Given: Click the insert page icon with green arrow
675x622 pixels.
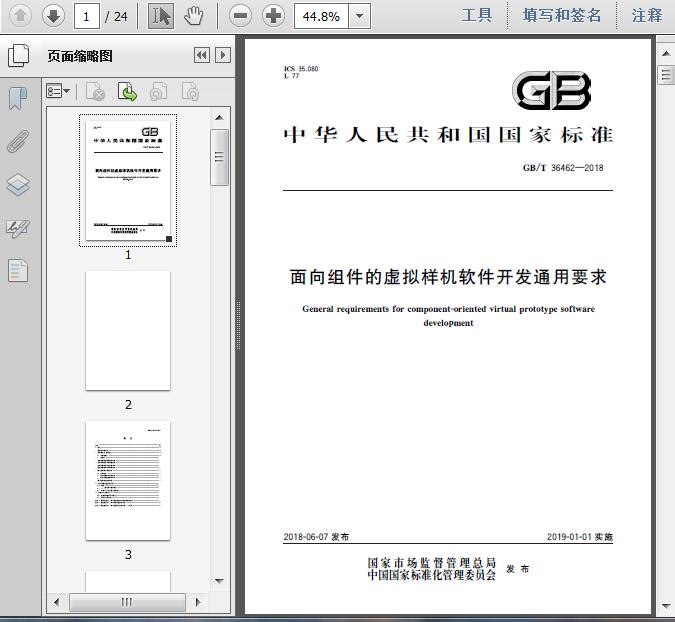Looking at the screenshot, I should coord(128,92).
